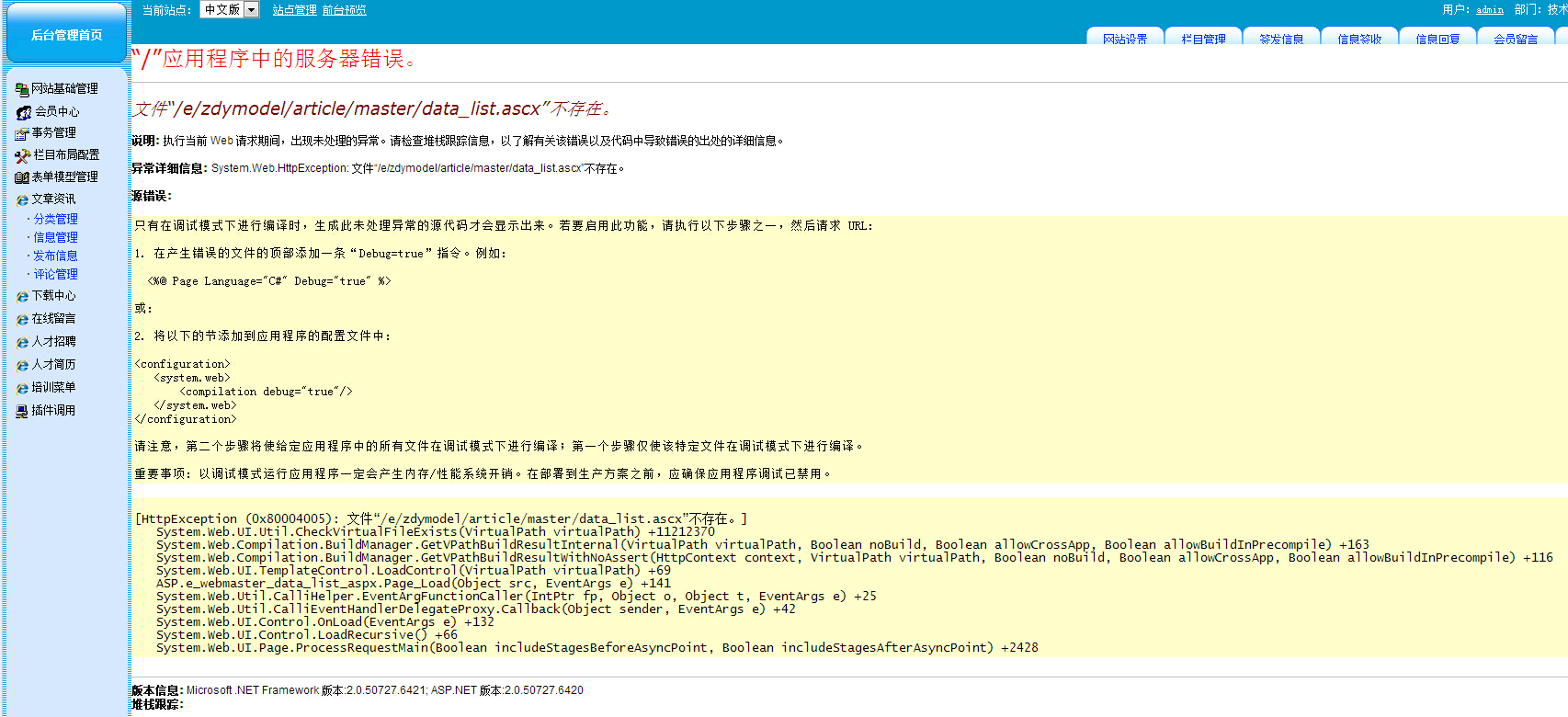Go to 后台管理首页 button

(66, 35)
